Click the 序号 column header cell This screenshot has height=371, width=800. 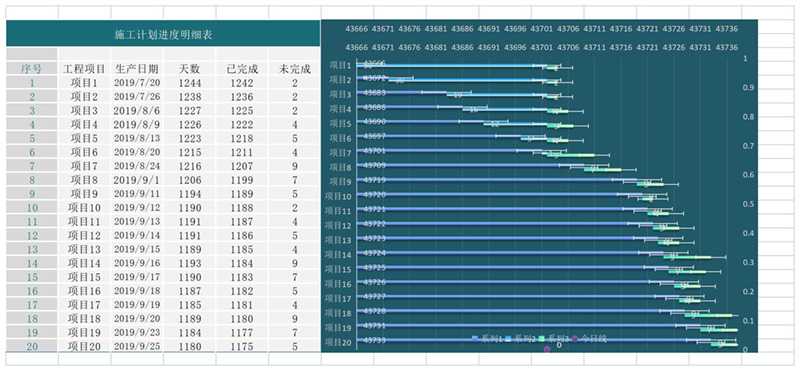pos(32,69)
